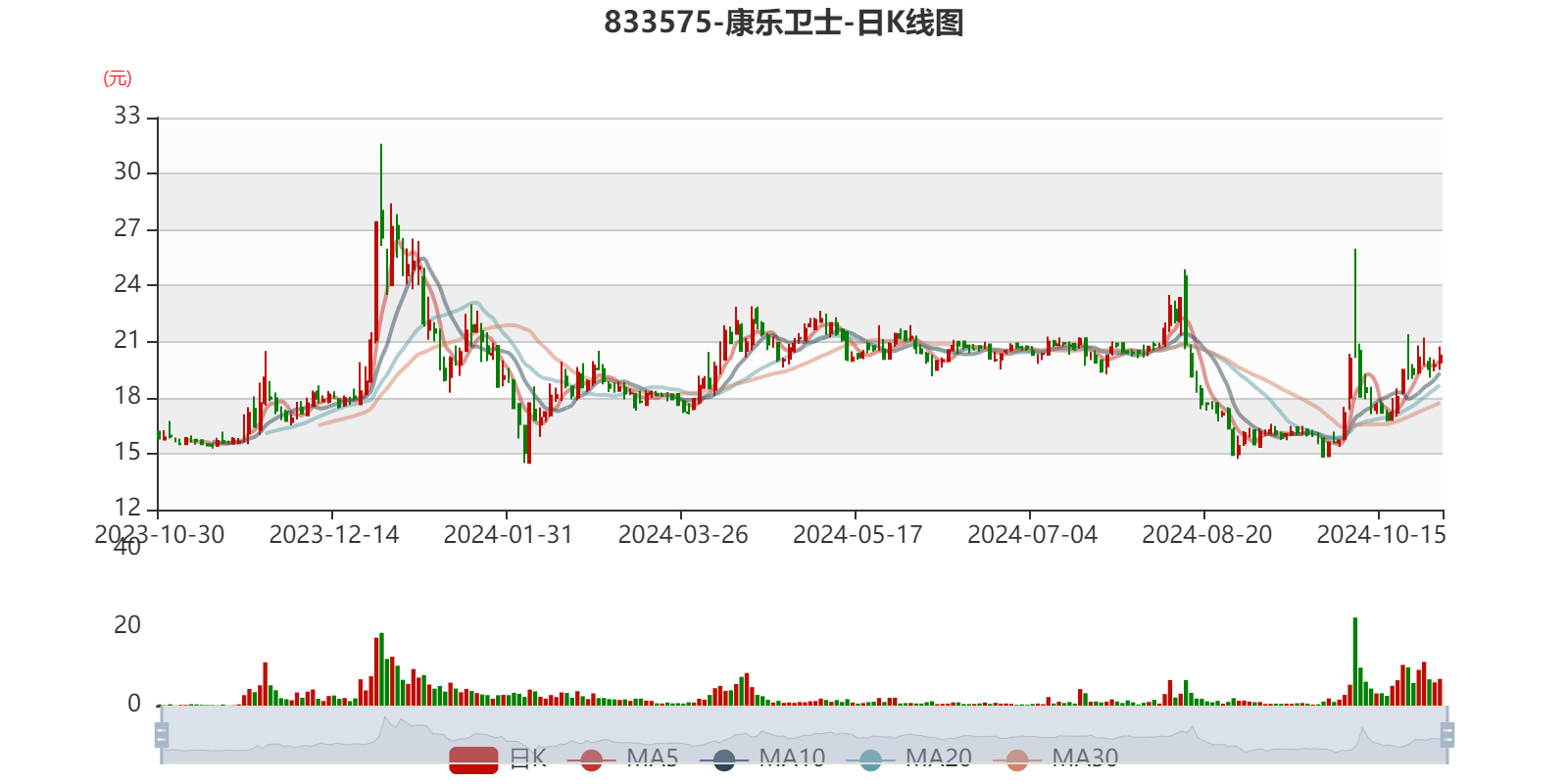The width and height of the screenshot is (1568, 784).
Task: Click the 24 price axis label
Action: (x=127, y=284)
